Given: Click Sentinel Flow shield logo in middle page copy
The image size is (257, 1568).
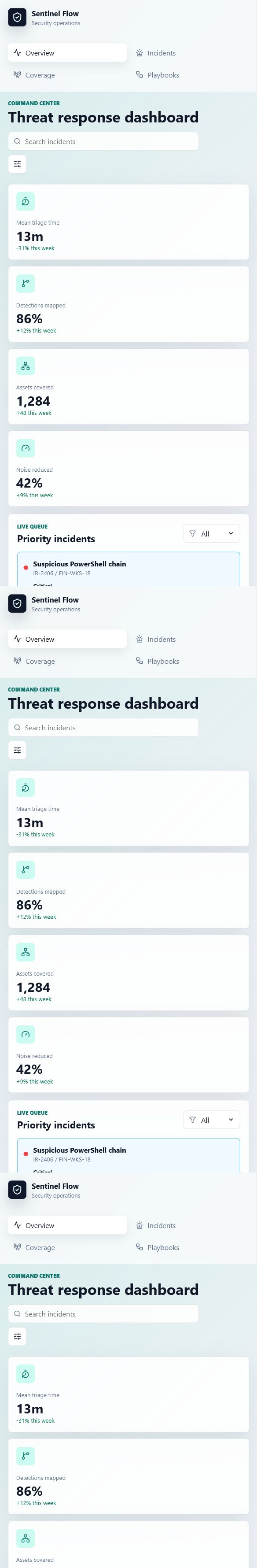Looking at the screenshot, I should [17, 604].
